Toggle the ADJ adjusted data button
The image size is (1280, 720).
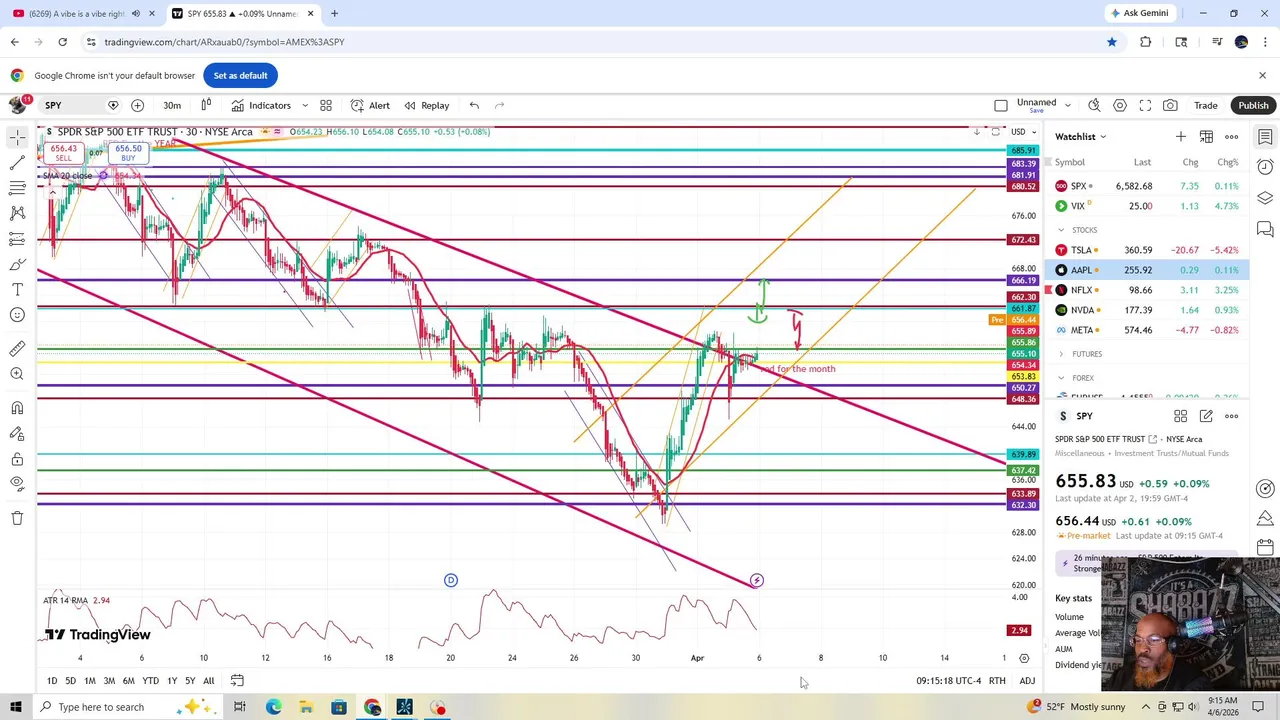click(1027, 681)
